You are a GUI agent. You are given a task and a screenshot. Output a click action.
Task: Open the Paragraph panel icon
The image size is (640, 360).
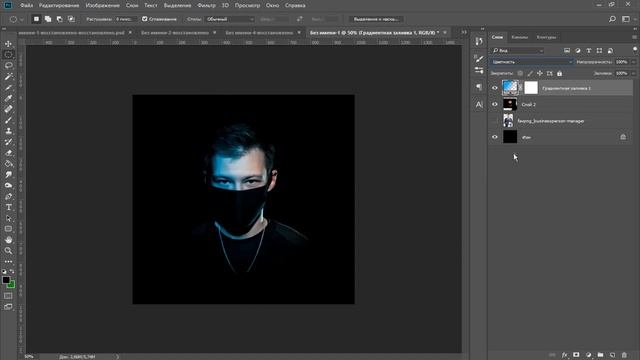[479, 87]
